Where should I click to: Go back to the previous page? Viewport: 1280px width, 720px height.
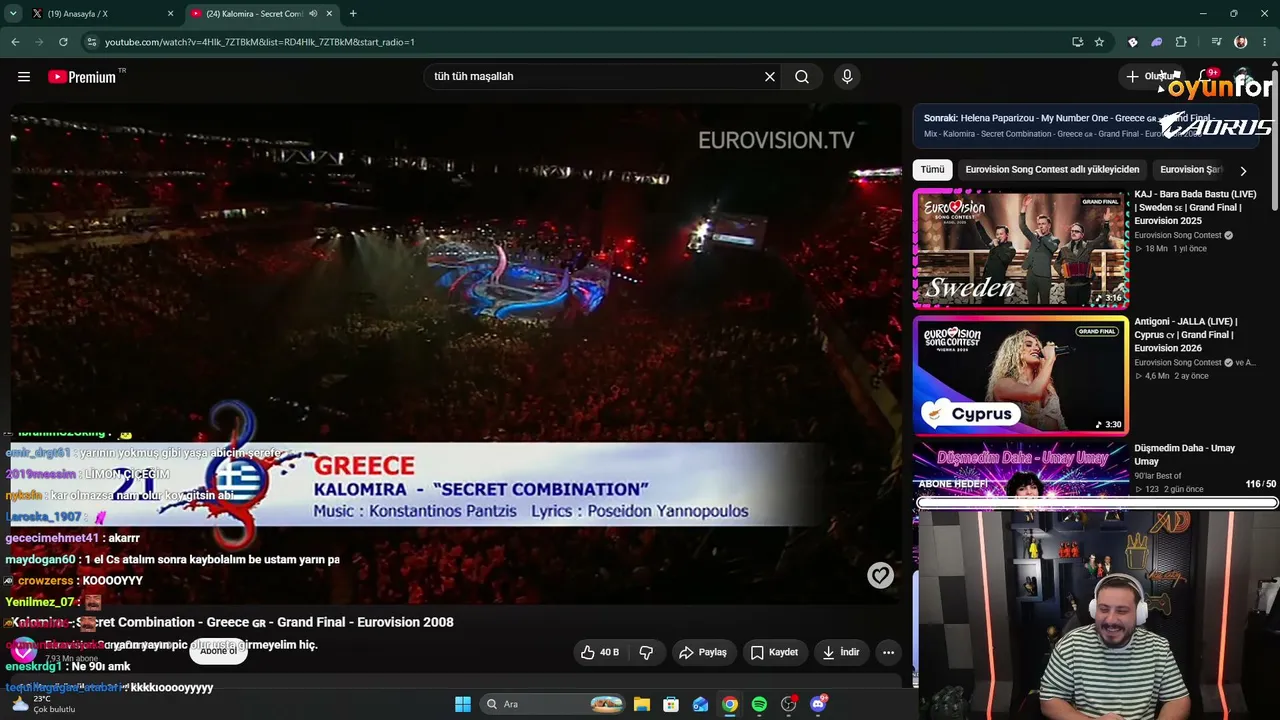[15, 42]
